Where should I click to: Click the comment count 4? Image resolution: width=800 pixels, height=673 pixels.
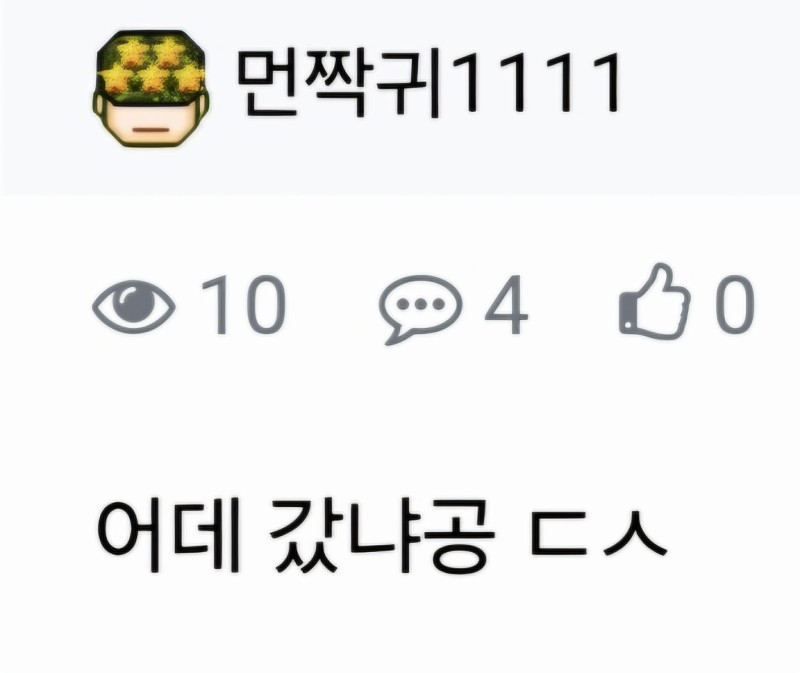coord(506,305)
